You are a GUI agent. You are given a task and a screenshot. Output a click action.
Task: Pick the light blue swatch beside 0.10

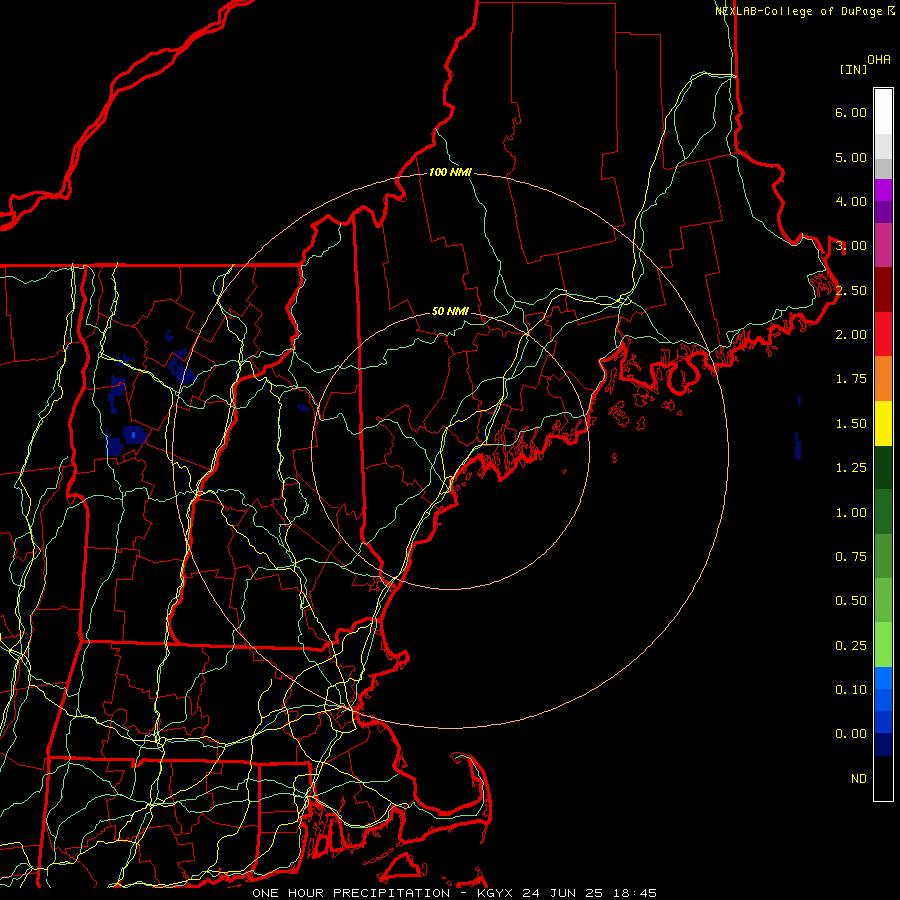tap(883, 678)
